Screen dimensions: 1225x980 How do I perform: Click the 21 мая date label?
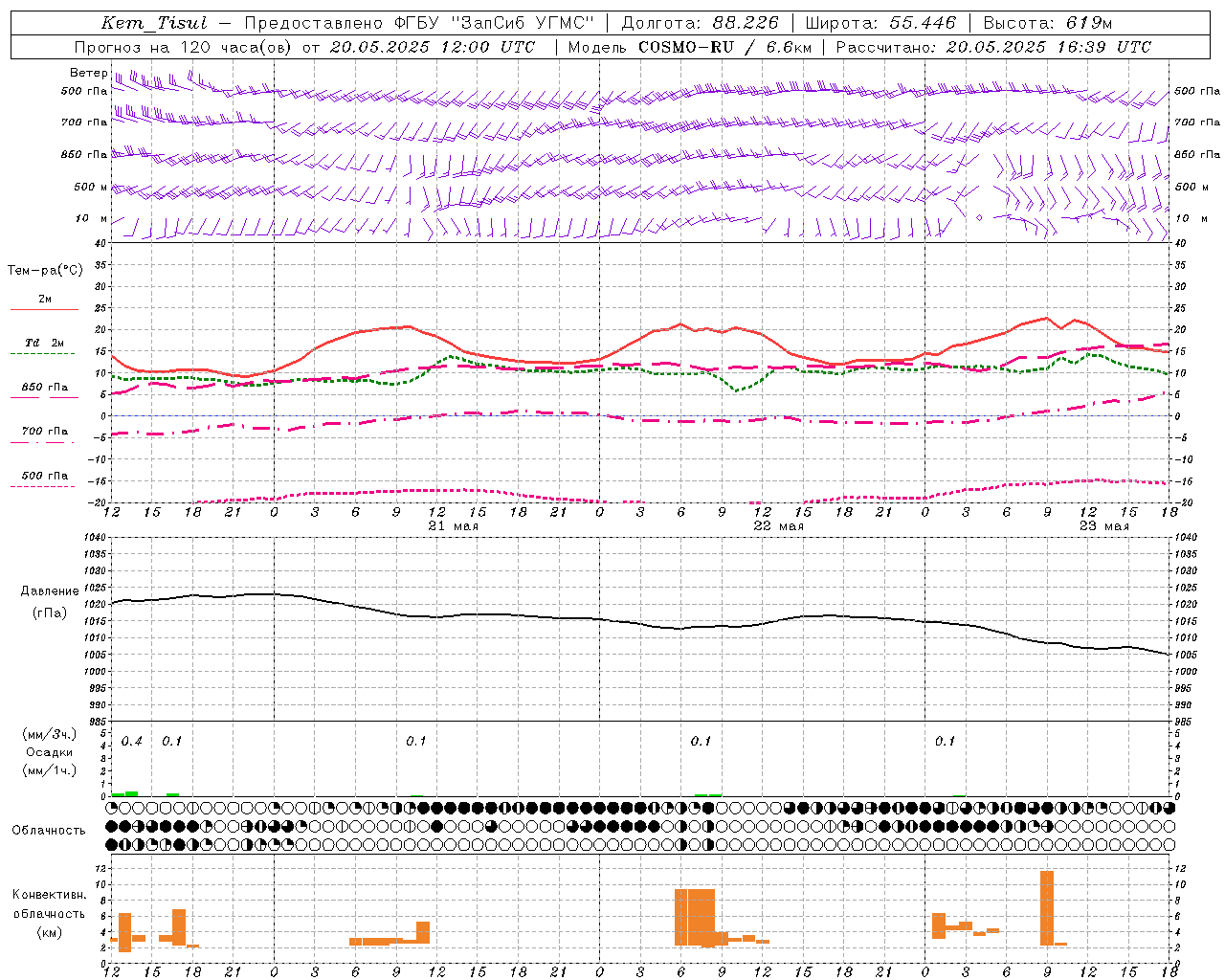click(x=453, y=525)
